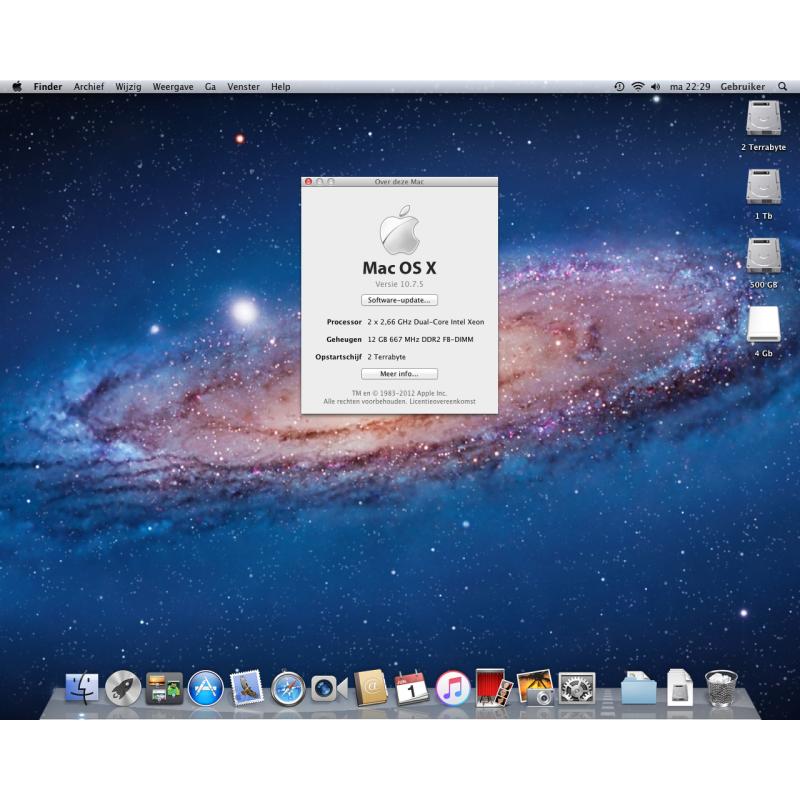Minimize the Over deze Mac window

click(x=319, y=182)
